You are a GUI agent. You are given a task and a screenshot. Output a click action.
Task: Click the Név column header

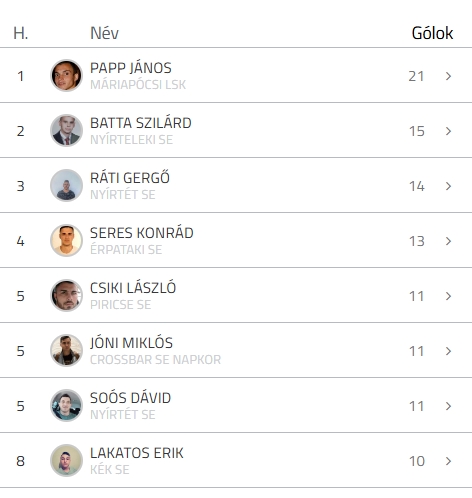tap(104, 33)
